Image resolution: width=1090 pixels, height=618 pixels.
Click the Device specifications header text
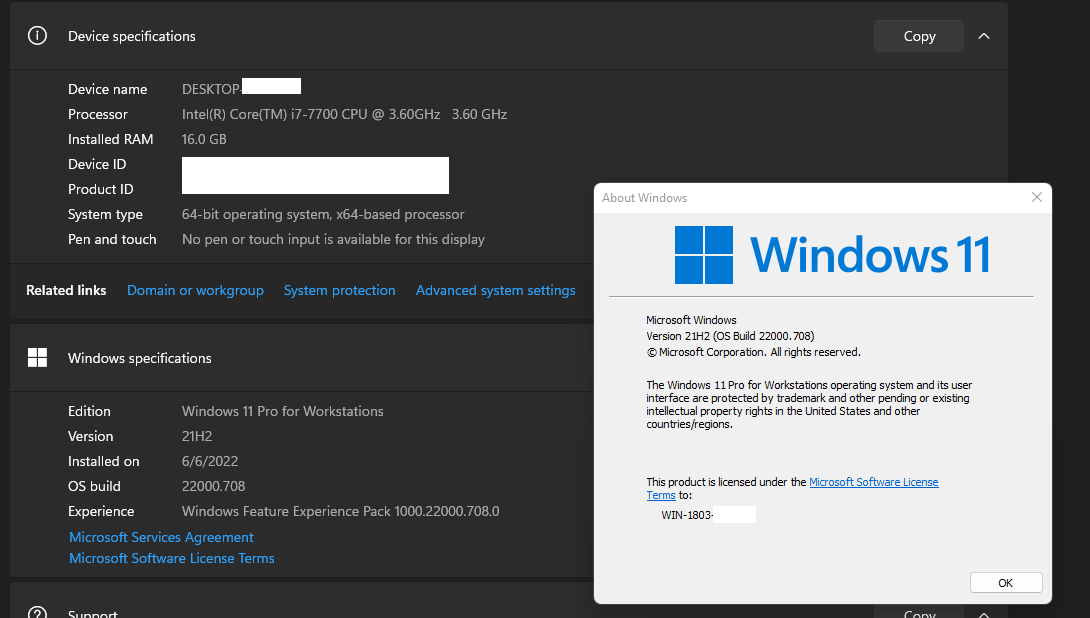131,36
